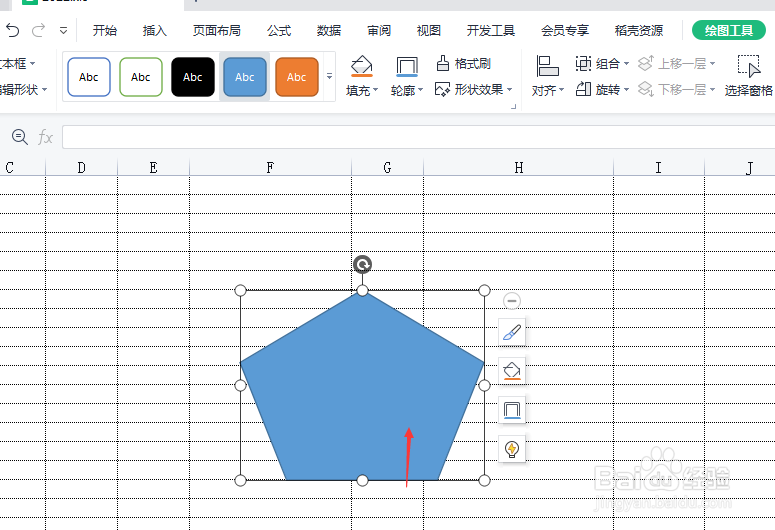Apply the white green-outline Abc shape style
Screen dimensions: 775x530
pyautogui.click(x=141, y=77)
